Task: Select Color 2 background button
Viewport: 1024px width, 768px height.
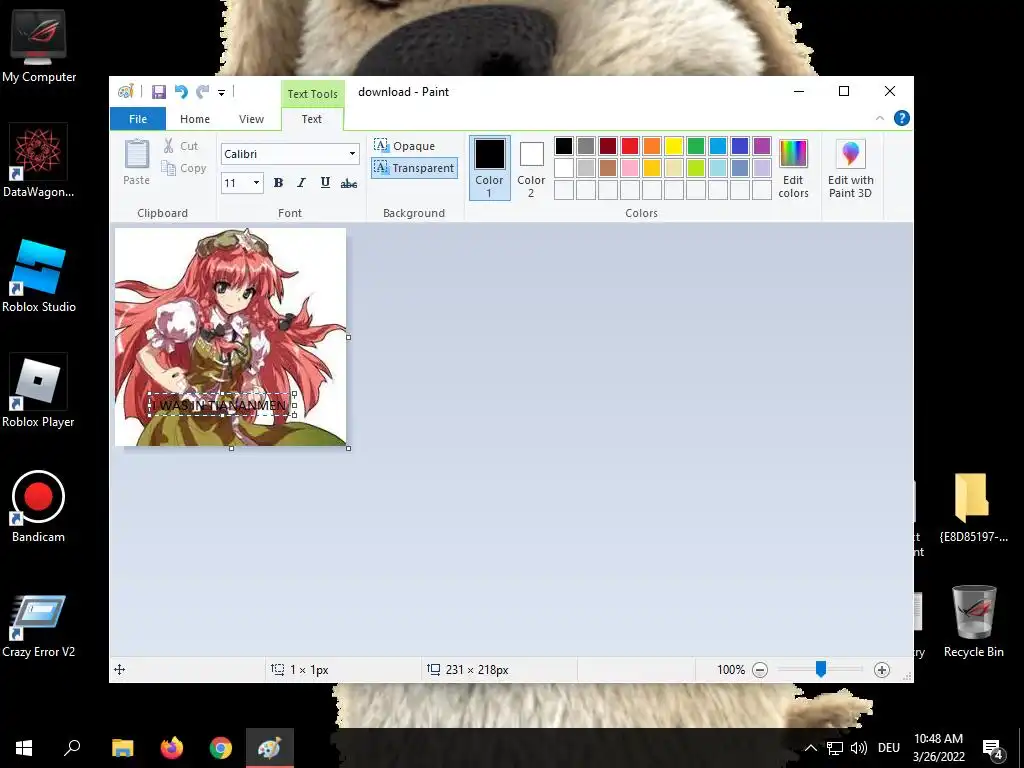Action: (531, 168)
